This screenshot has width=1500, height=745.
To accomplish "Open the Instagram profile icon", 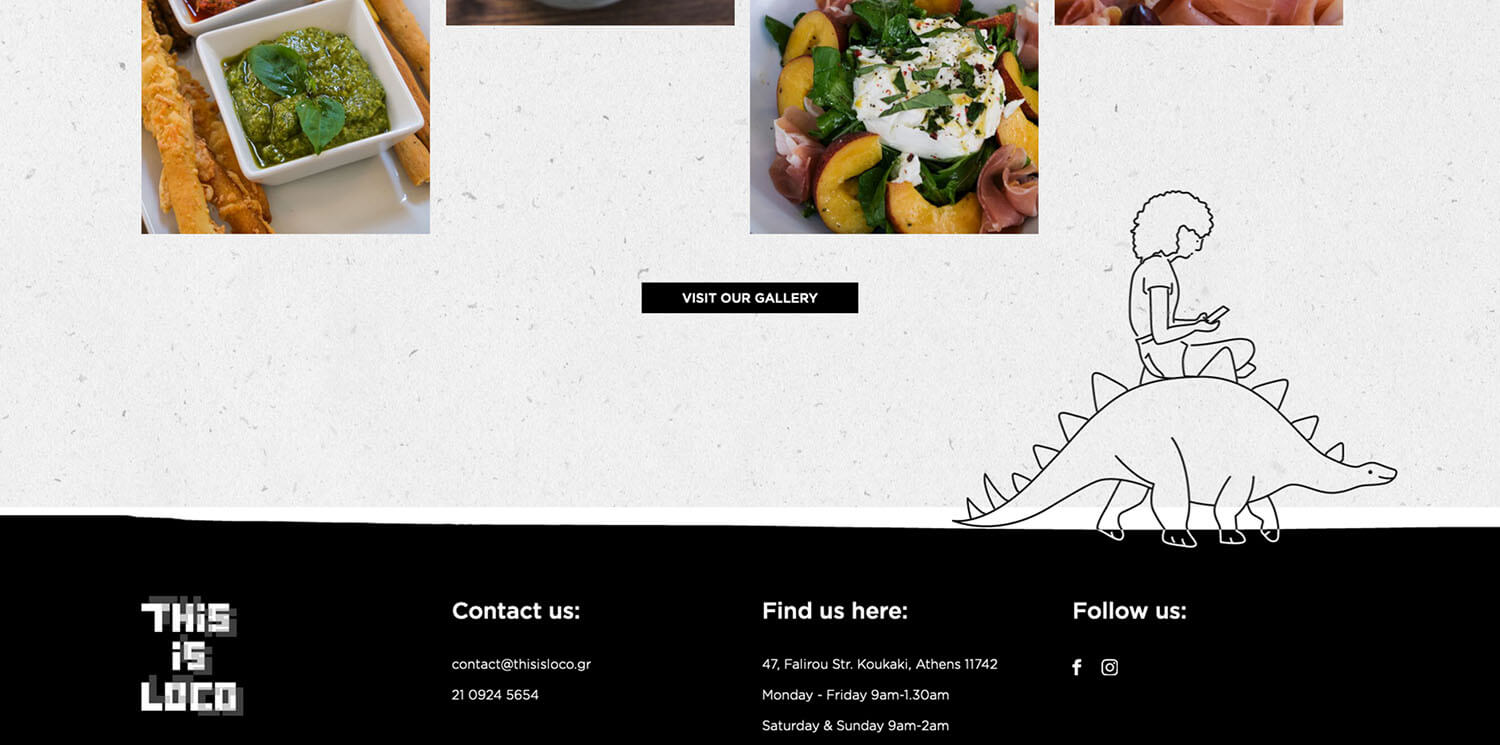I will click(1109, 667).
